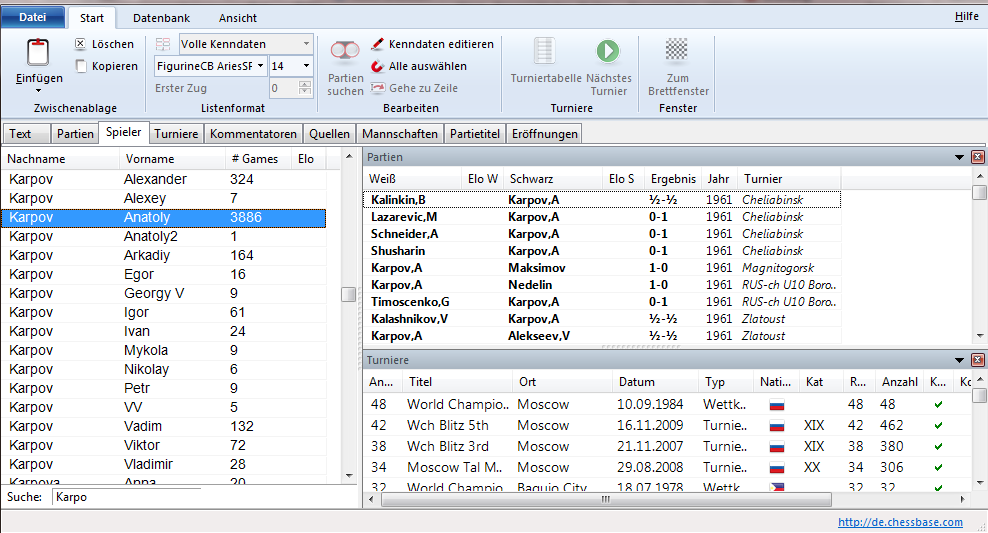
Task: Expand the Einfügen dropdown arrow
Action: [38, 90]
